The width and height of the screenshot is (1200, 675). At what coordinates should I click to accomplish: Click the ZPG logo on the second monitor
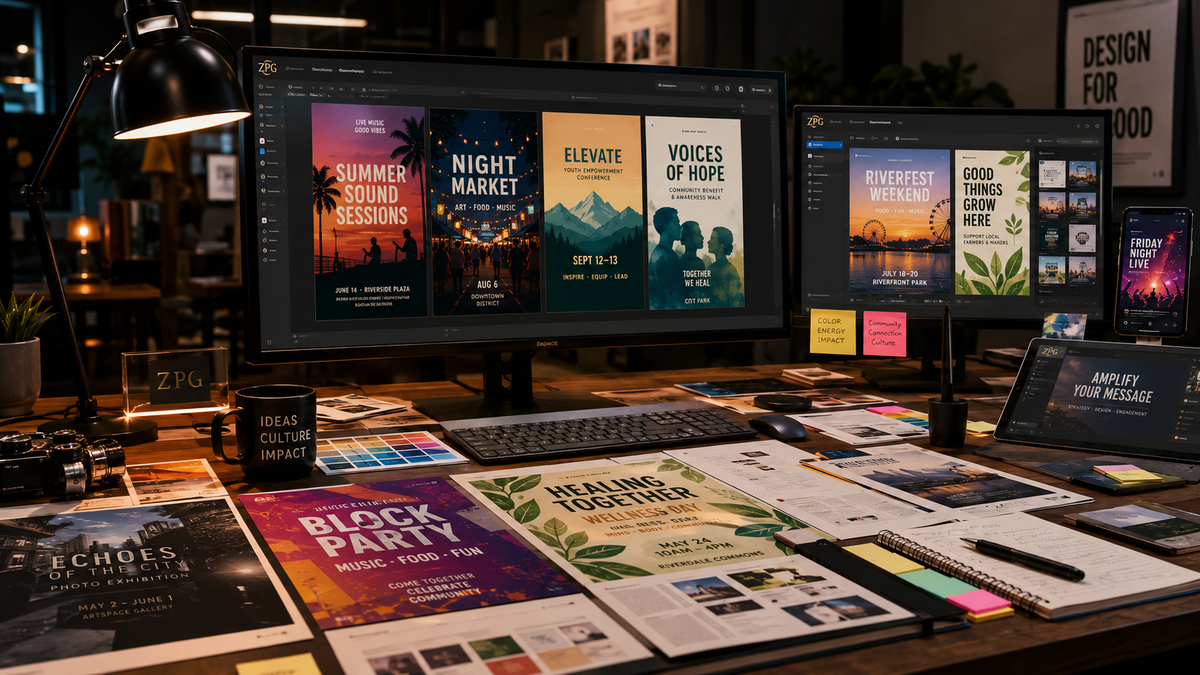pos(815,122)
